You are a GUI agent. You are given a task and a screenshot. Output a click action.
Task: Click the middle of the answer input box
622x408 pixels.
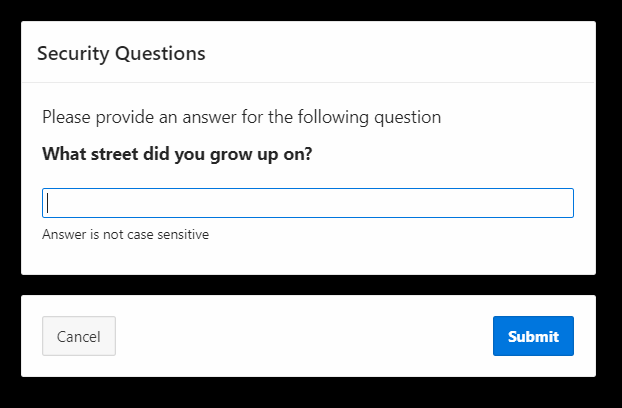point(308,203)
